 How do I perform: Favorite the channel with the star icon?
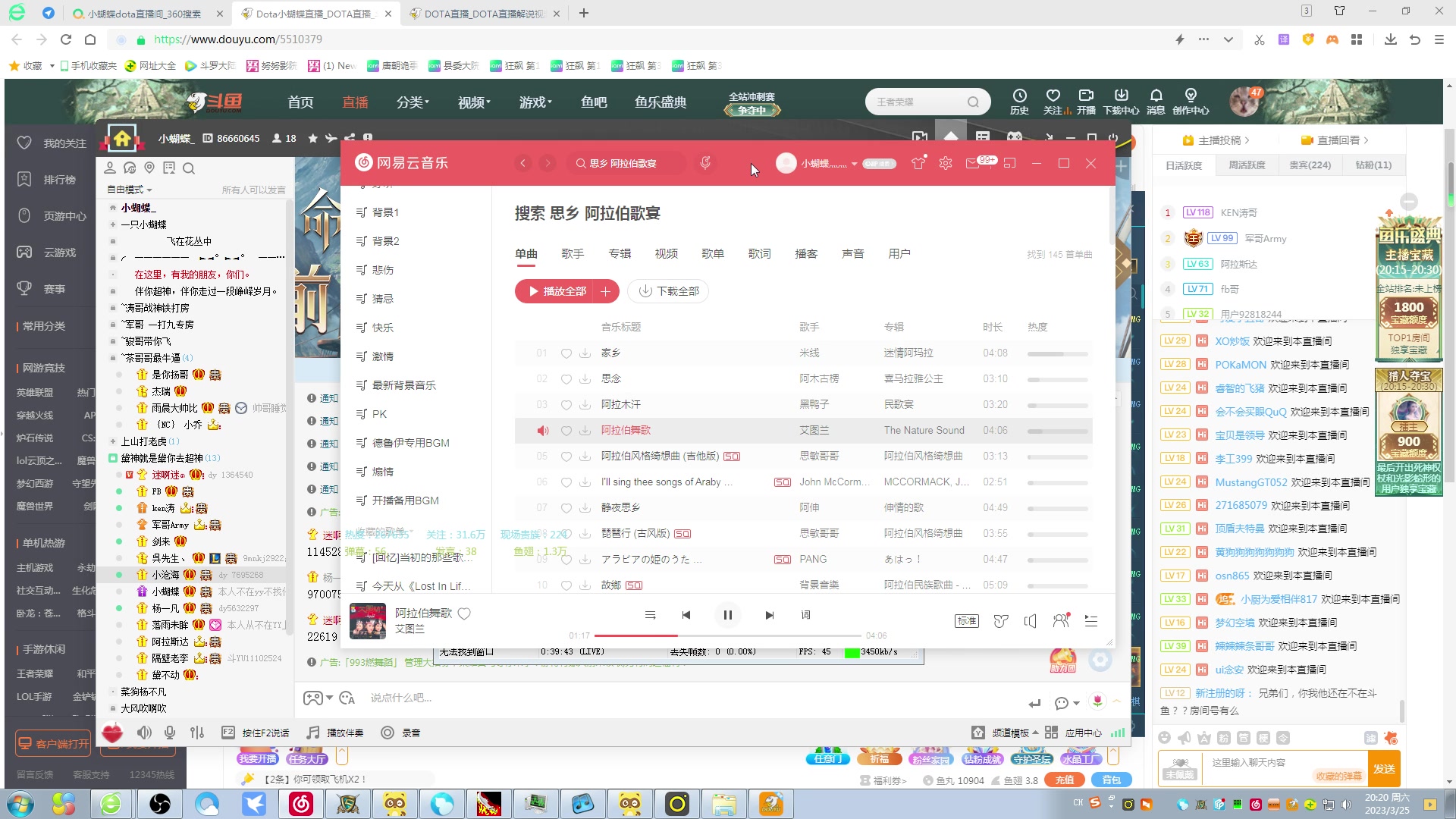pos(312,139)
